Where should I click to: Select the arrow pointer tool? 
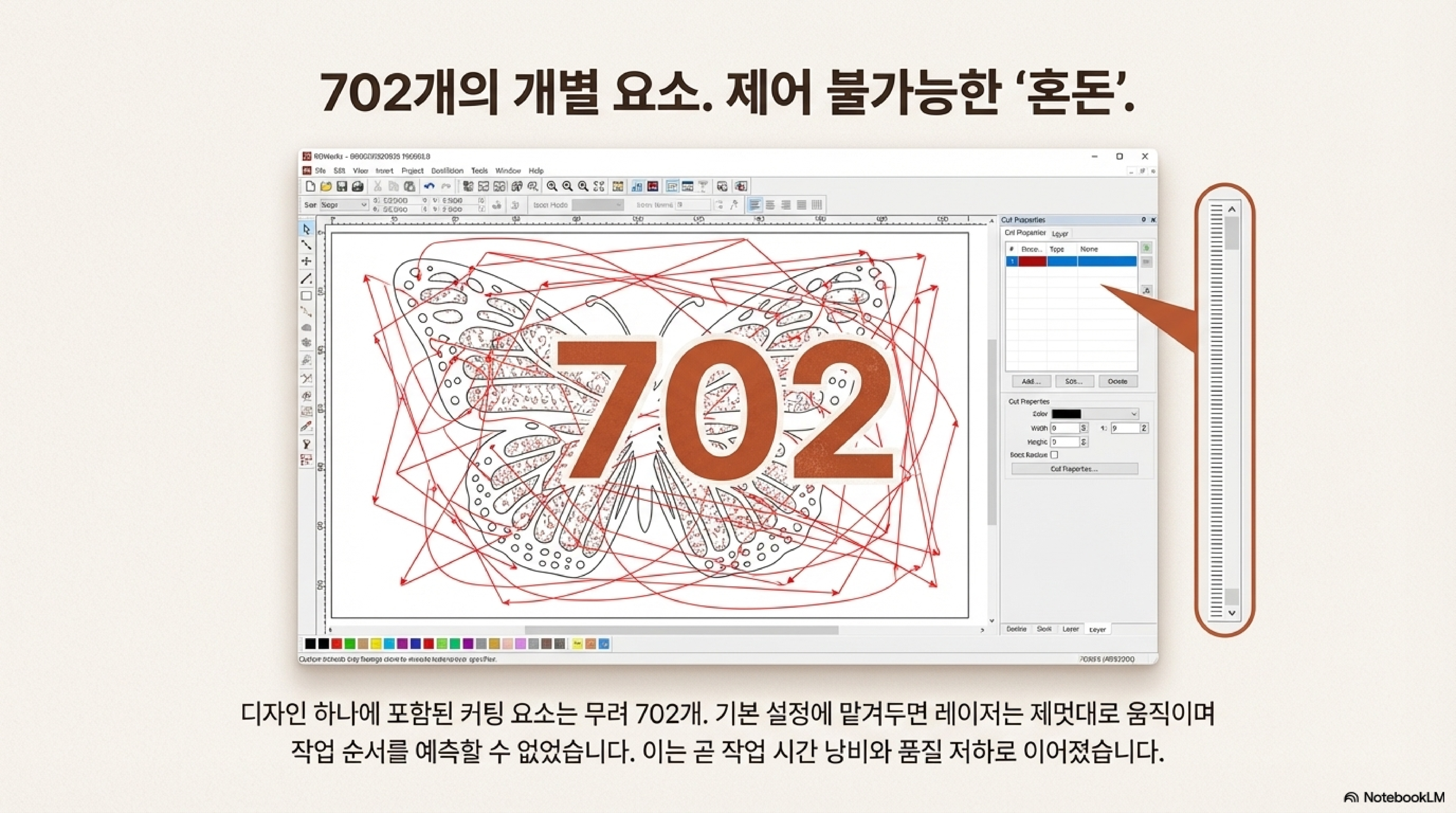tap(306, 229)
